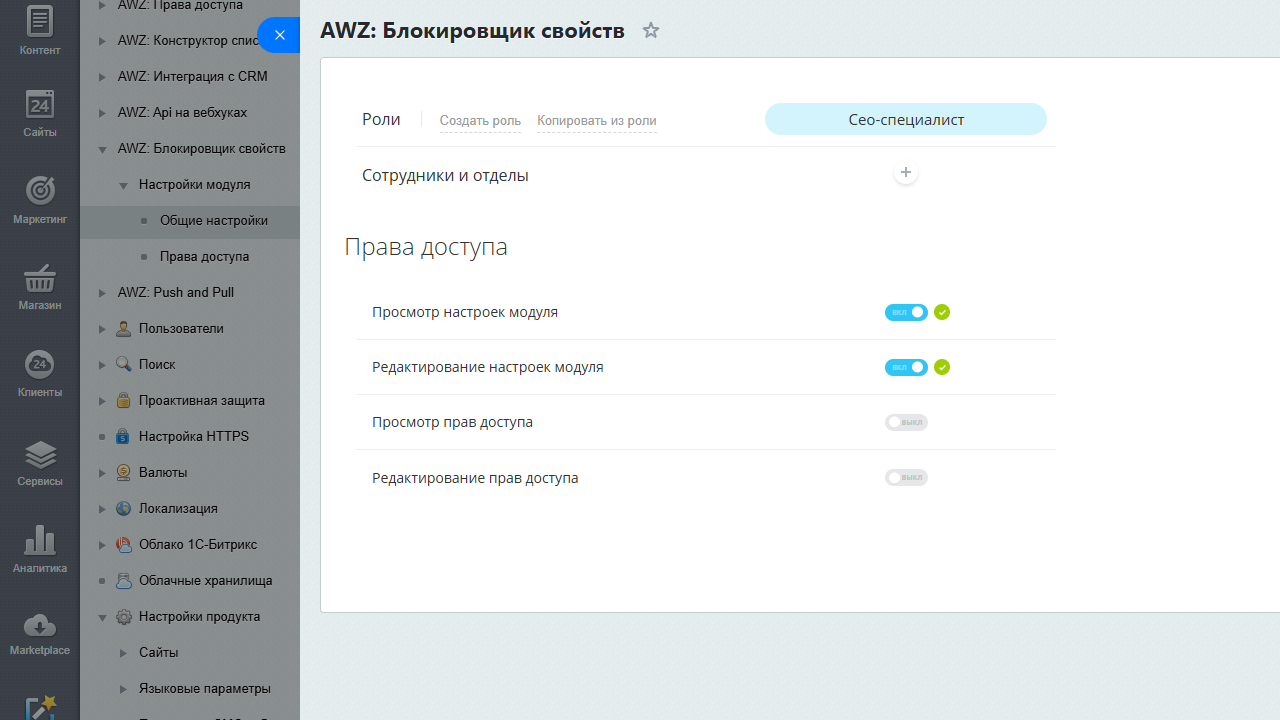Expand AWZ: Интеграция с CRM arrow
This screenshot has width=1280, height=720.
[102, 77]
